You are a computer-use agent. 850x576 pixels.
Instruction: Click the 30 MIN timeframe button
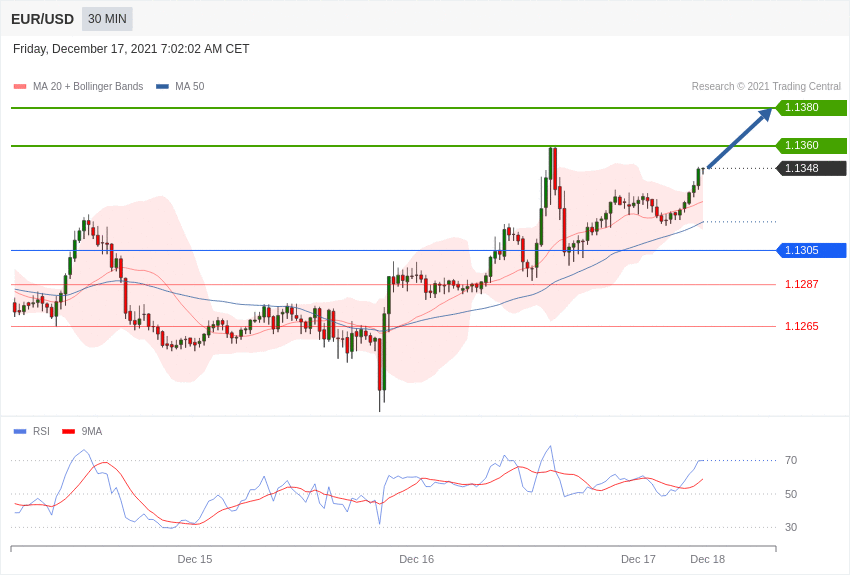point(107,19)
